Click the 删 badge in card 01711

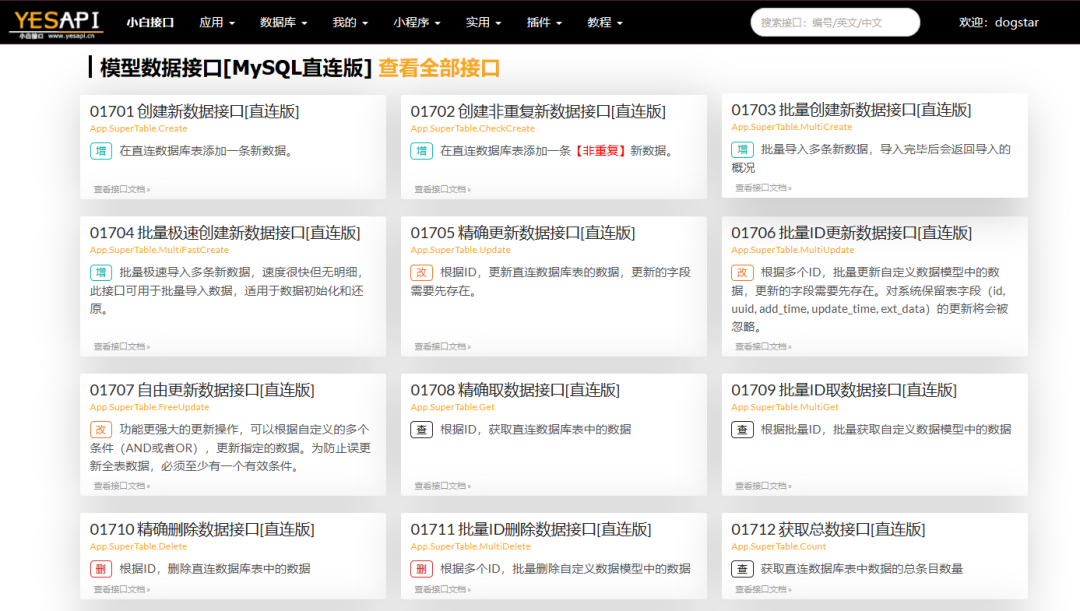(422, 568)
